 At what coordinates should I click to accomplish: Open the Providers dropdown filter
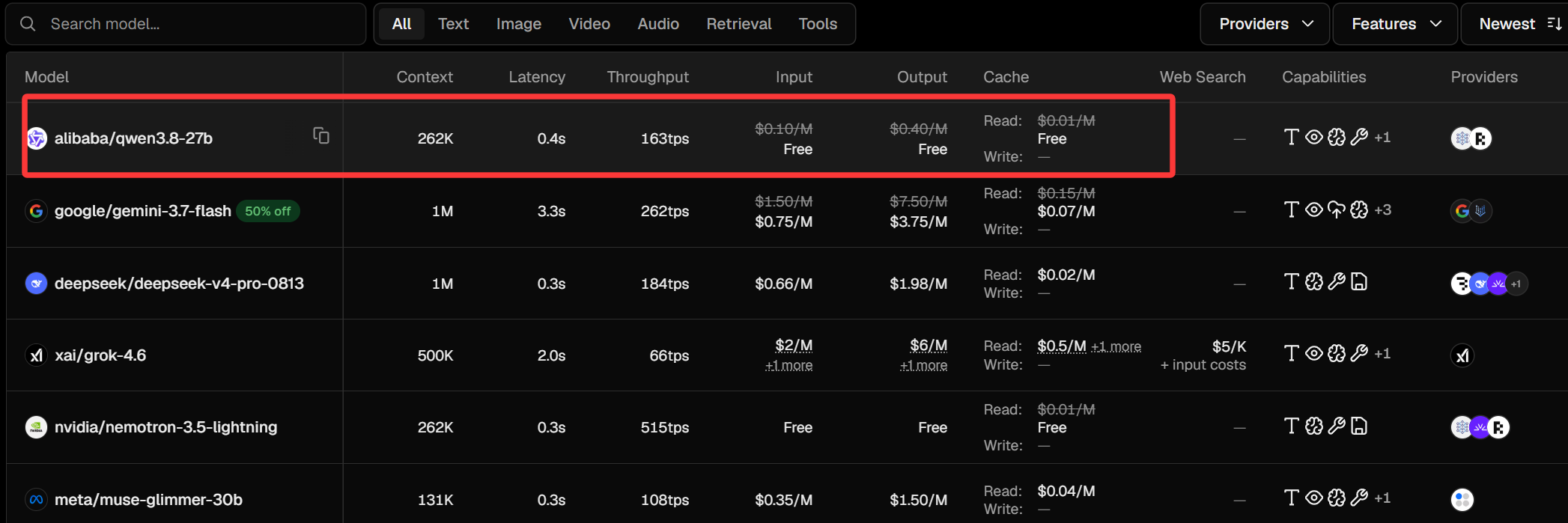click(1265, 24)
